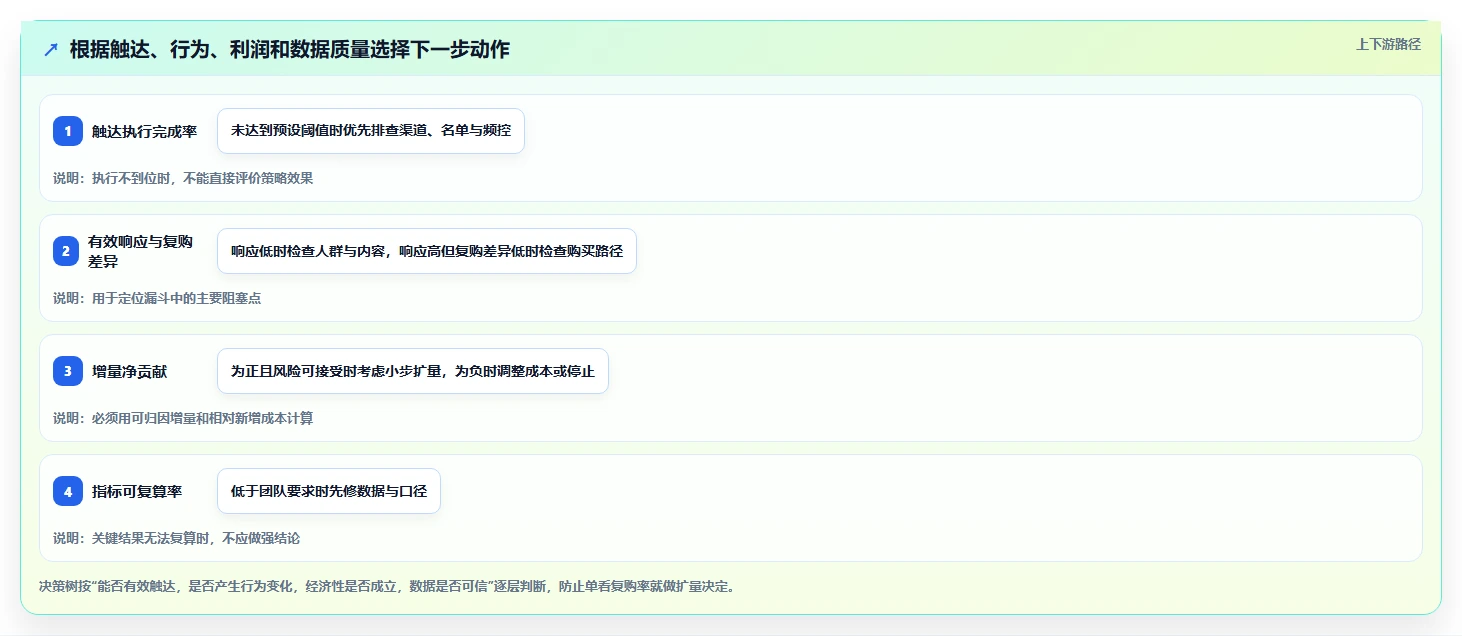Select the step 3 number badge
1462x636 pixels.
coord(68,371)
